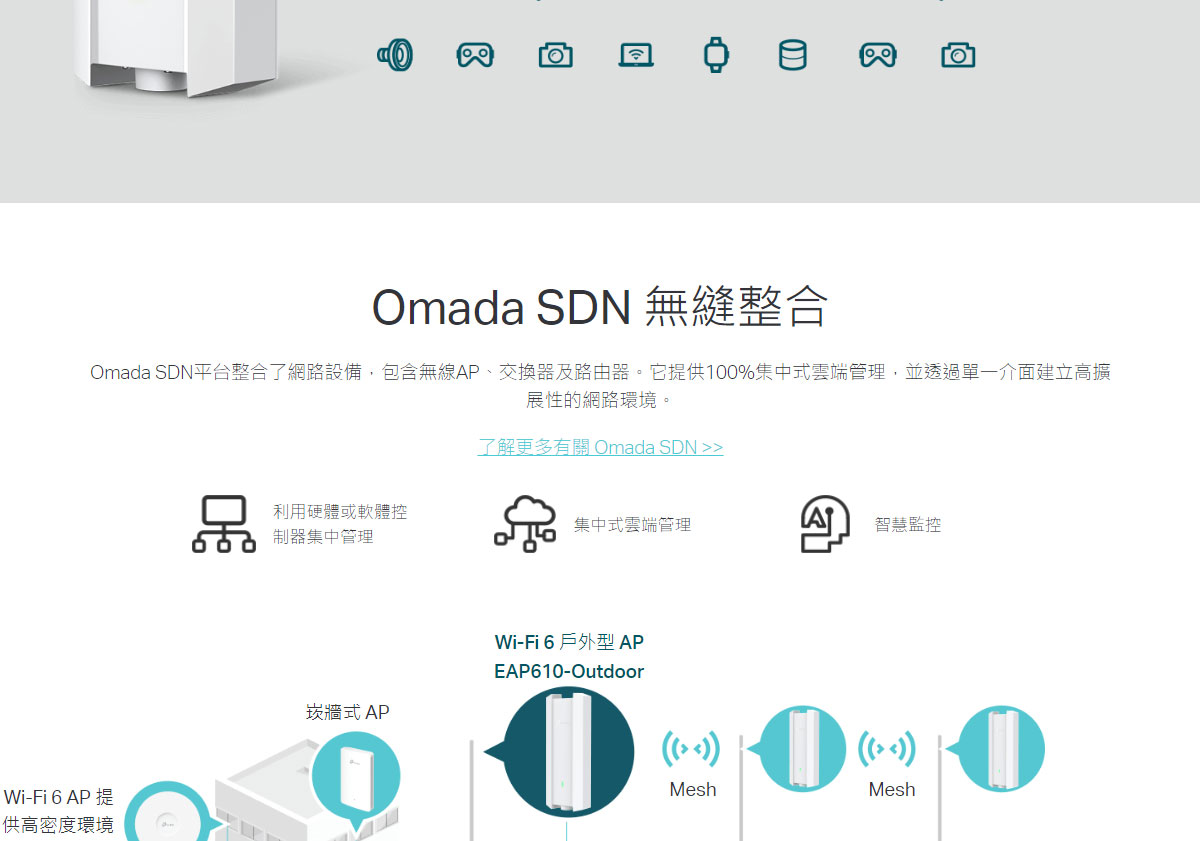The width and height of the screenshot is (1200, 841).
Task: Click the network hierarchy controller icon
Action: [224, 524]
